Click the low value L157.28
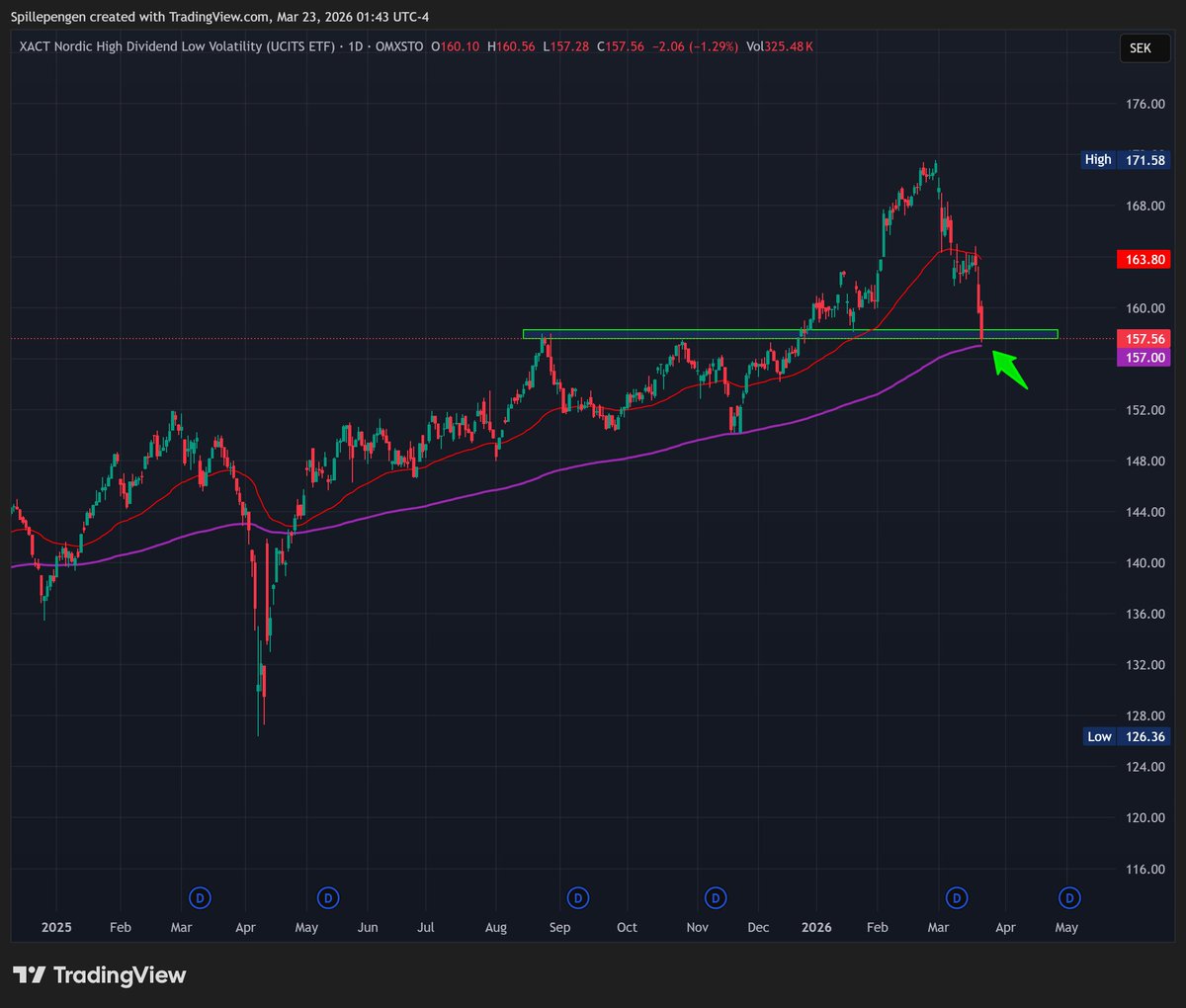The image size is (1186, 1008). (566, 46)
